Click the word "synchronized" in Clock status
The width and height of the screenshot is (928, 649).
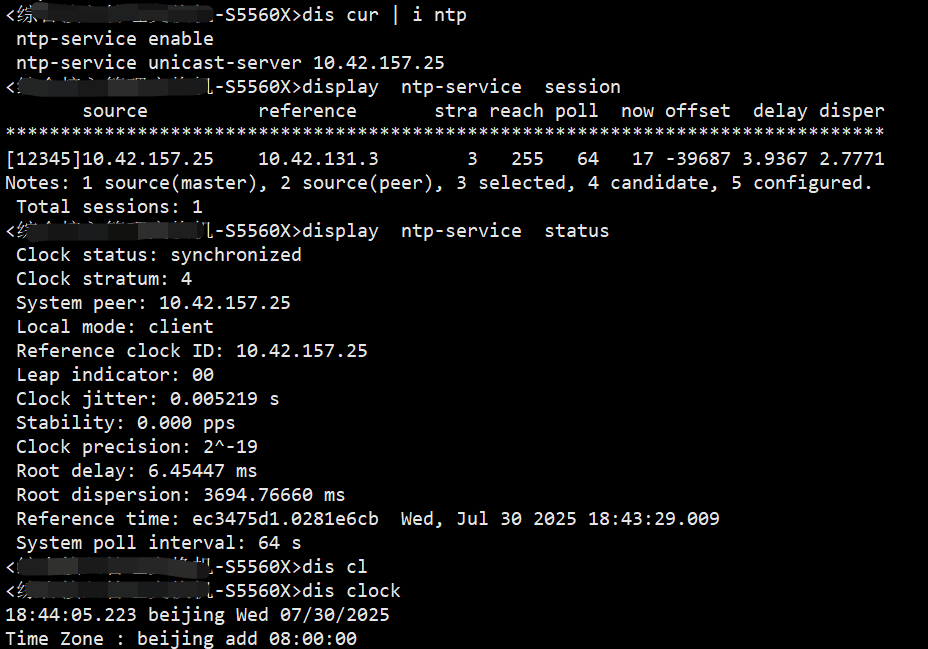(x=235, y=255)
